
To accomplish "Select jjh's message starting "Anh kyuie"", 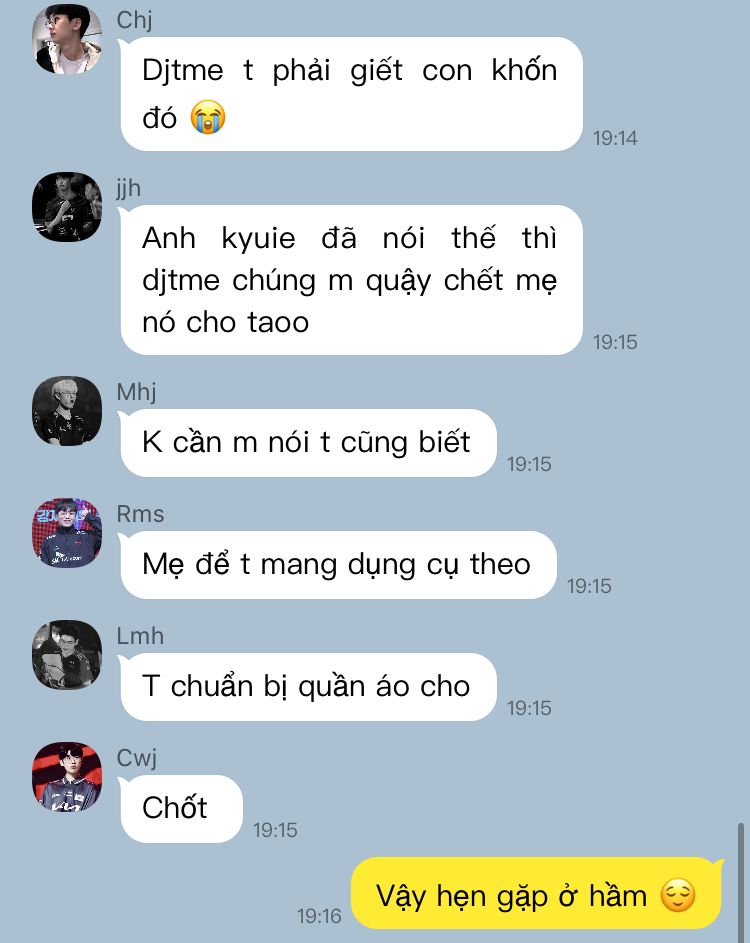I will point(351,280).
